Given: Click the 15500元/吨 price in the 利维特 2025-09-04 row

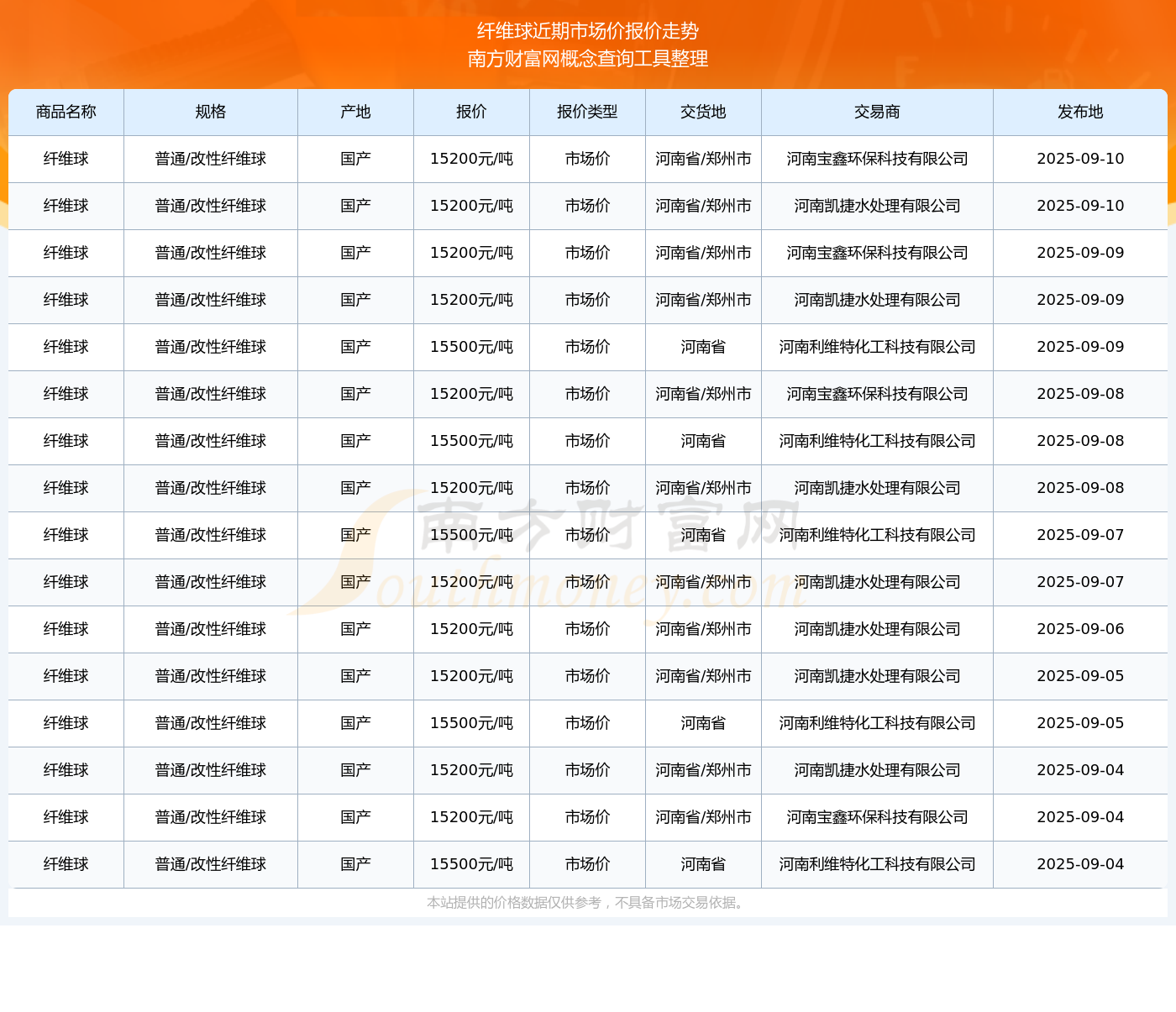Looking at the screenshot, I should 472,864.
